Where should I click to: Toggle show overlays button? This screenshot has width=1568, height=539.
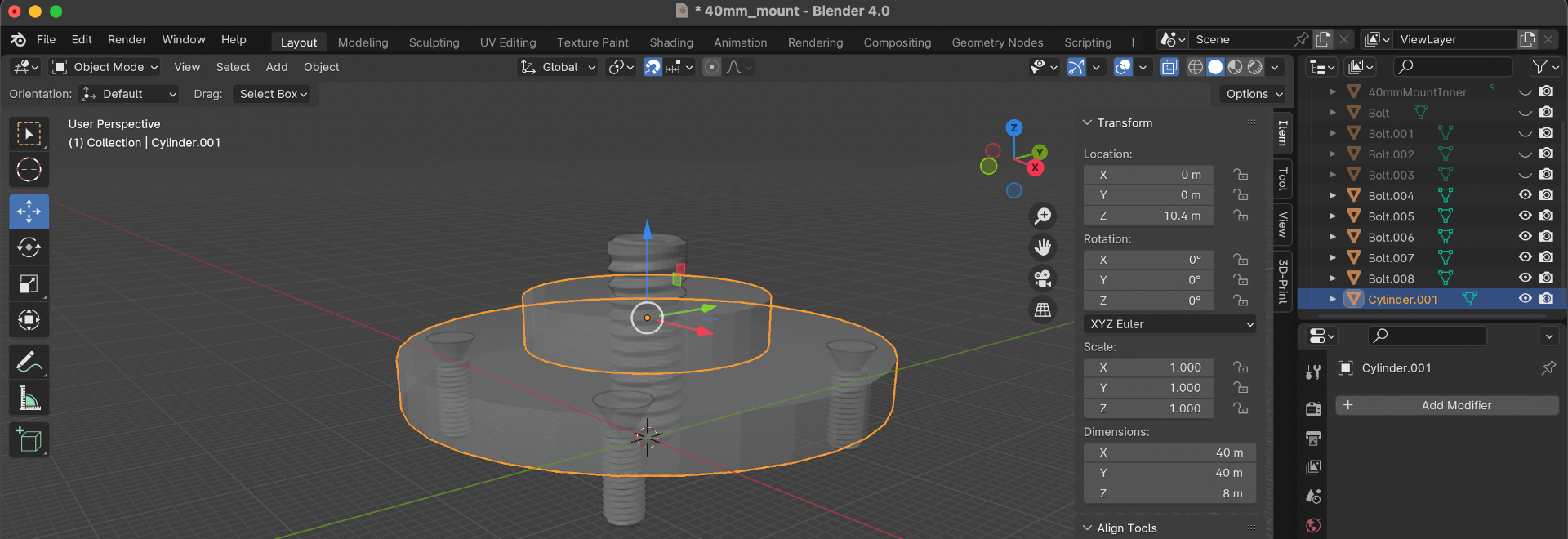click(x=1124, y=67)
